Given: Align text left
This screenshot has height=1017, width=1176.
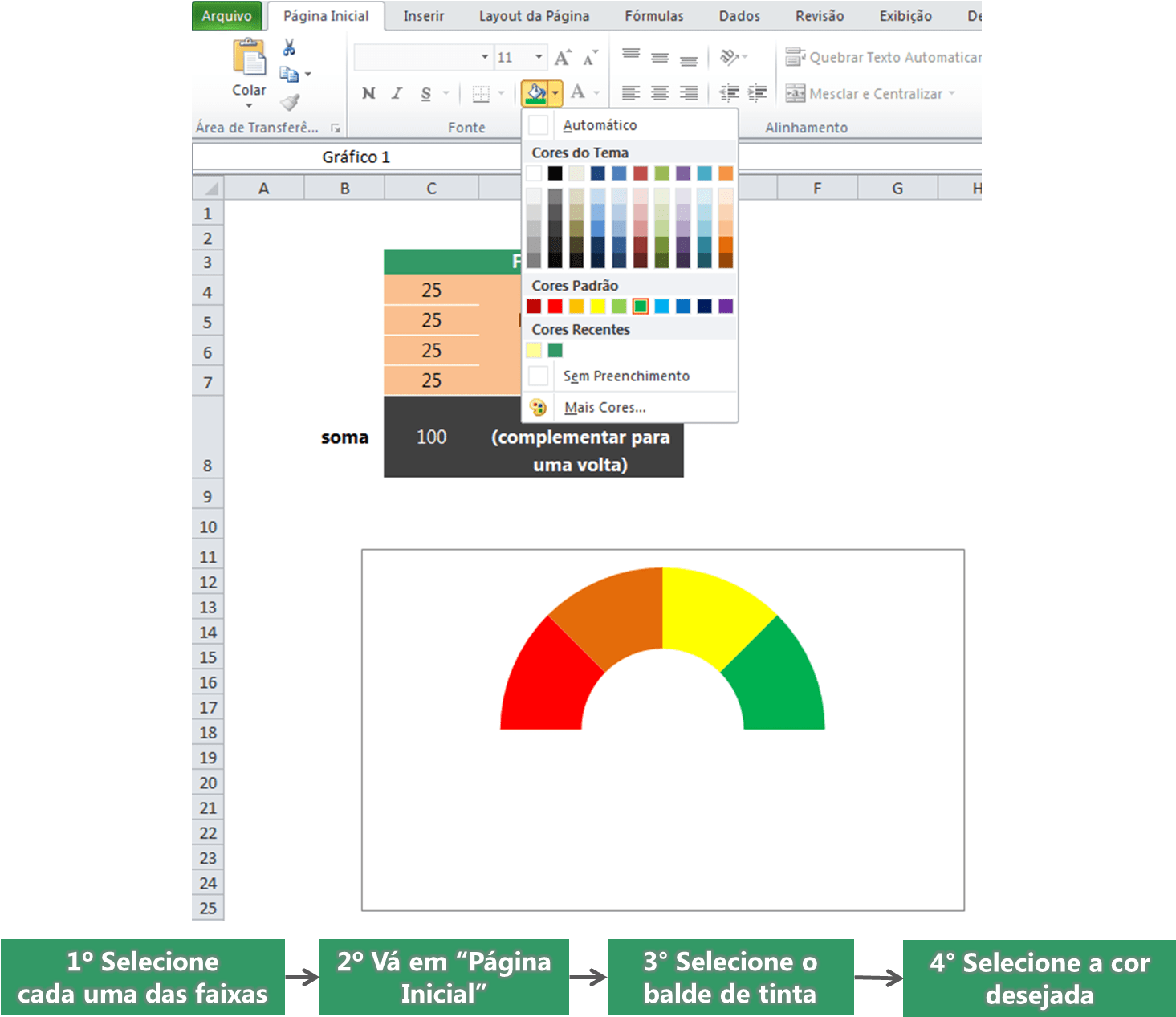Looking at the screenshot, I should pyautogui.click(x=631, y=93).
